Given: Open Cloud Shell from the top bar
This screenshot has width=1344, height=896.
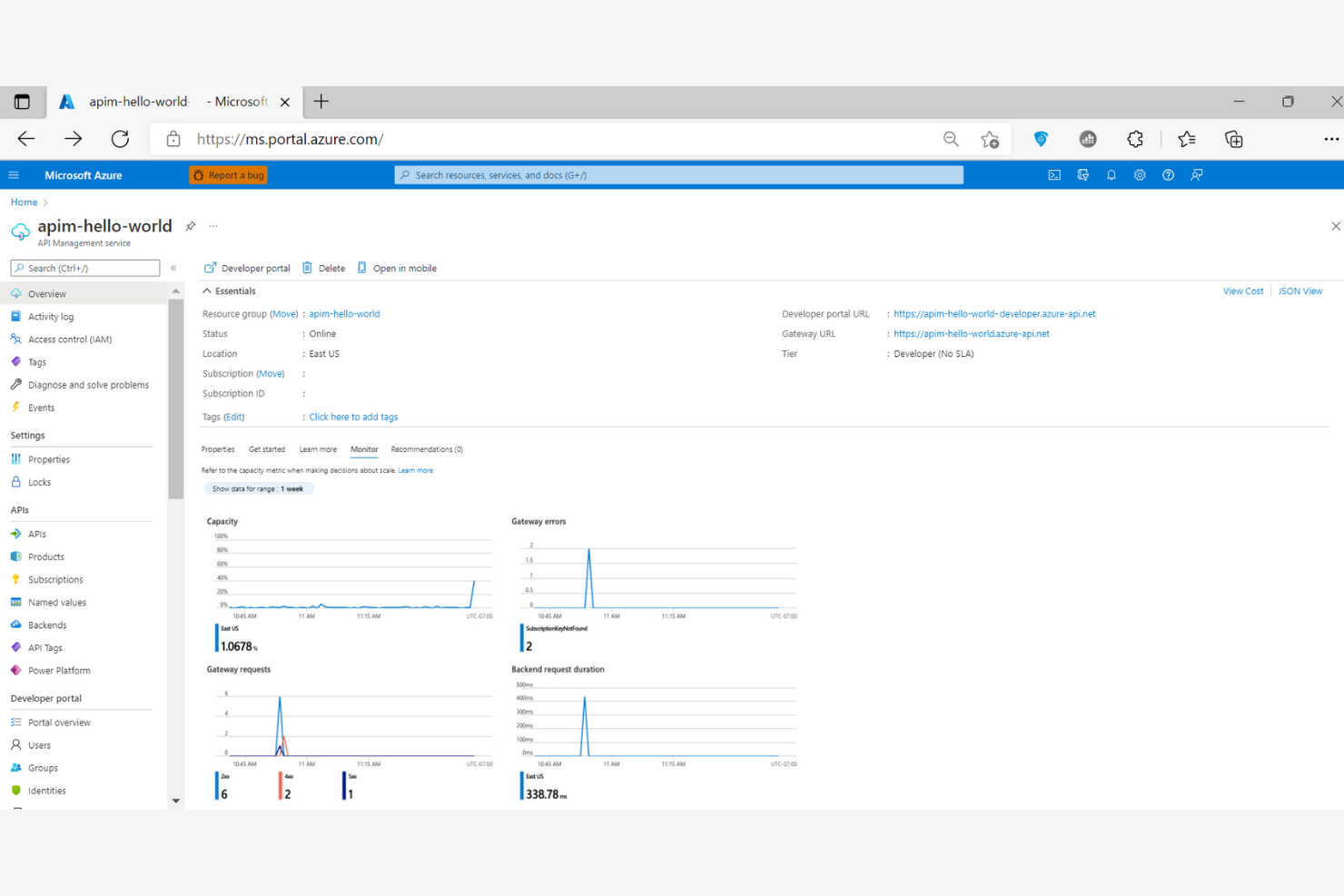Looking at the screenshot, I should click(x=1054, y=175).
